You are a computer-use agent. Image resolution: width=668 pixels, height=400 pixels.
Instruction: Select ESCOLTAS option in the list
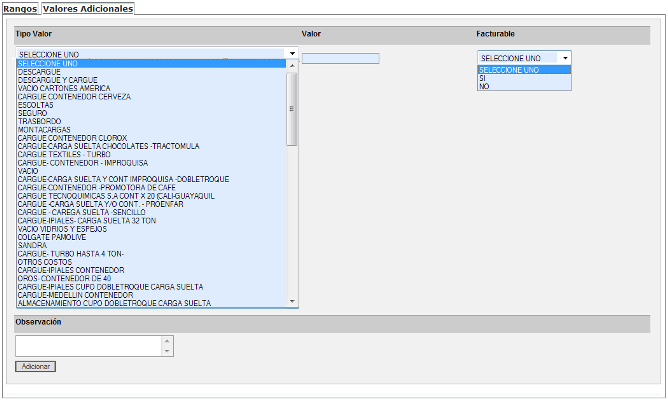point(38,105)
